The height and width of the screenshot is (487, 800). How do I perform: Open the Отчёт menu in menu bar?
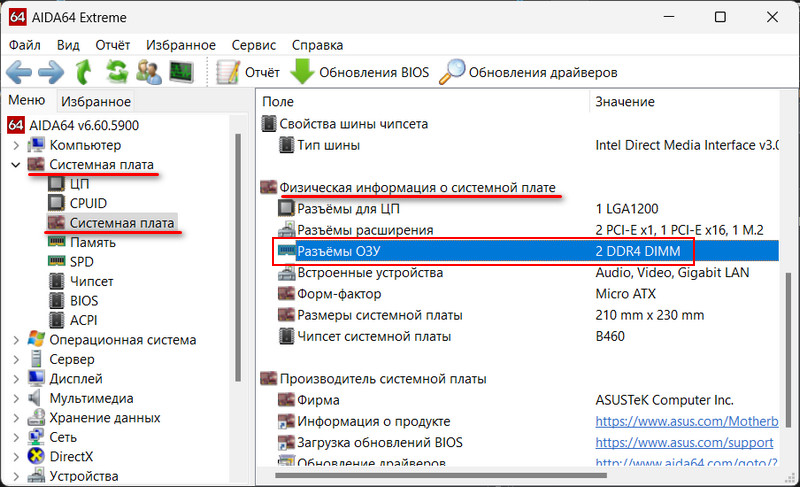[113, 45]
